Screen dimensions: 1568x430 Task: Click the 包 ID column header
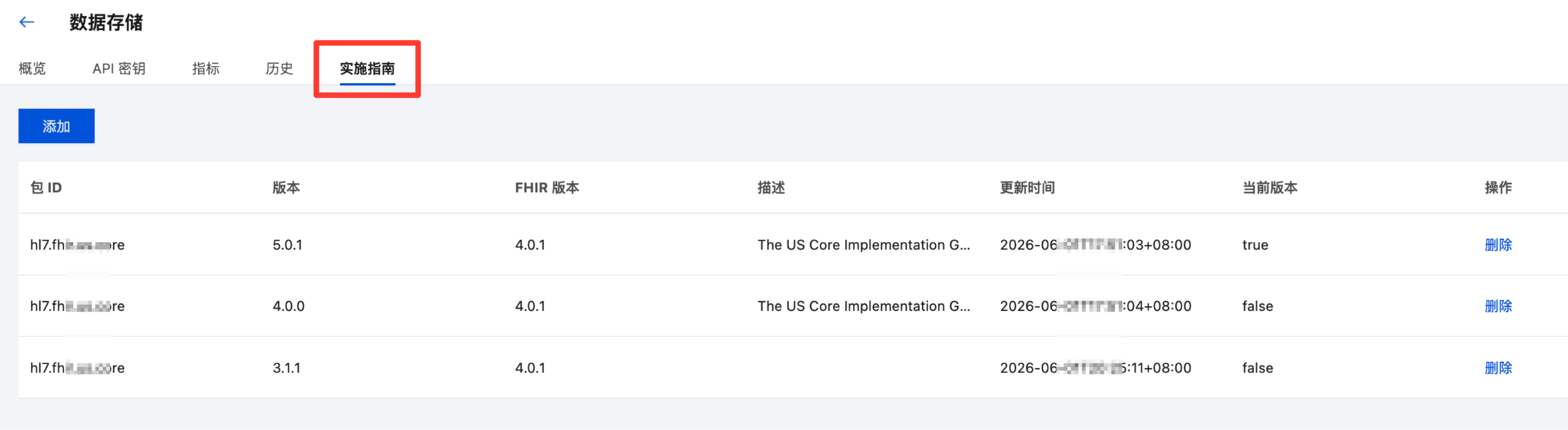pos(46,188)
